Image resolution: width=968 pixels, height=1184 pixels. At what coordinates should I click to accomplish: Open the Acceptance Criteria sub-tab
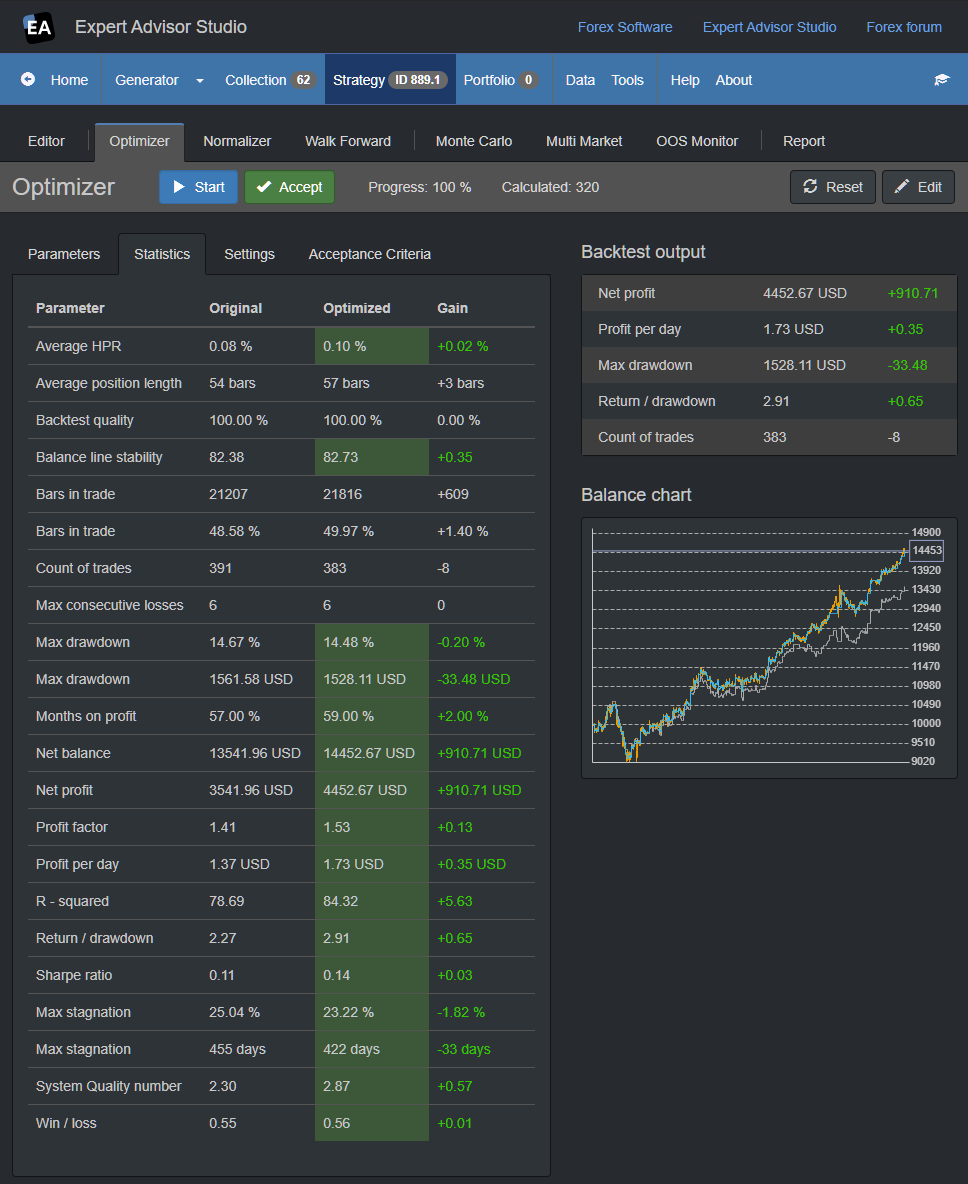369,254
